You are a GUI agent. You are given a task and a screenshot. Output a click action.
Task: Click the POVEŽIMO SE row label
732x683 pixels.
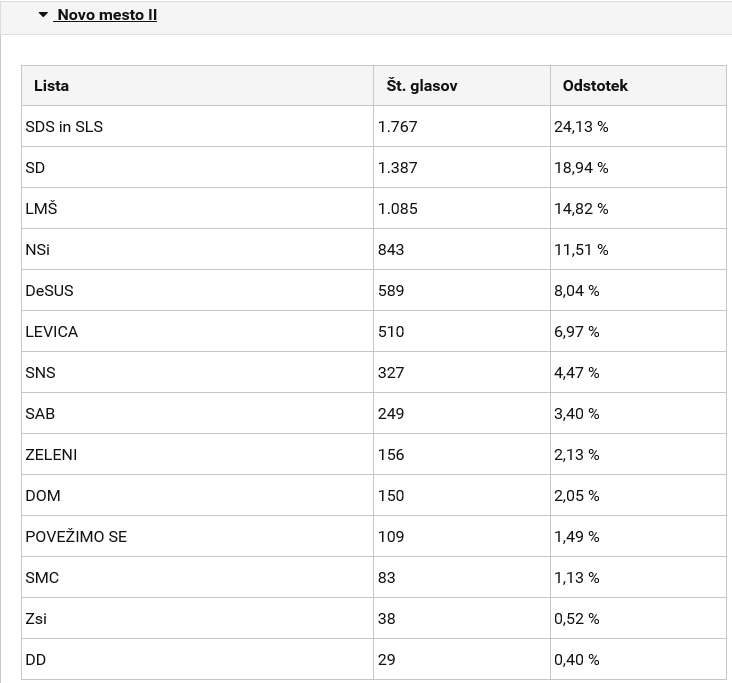76,536
